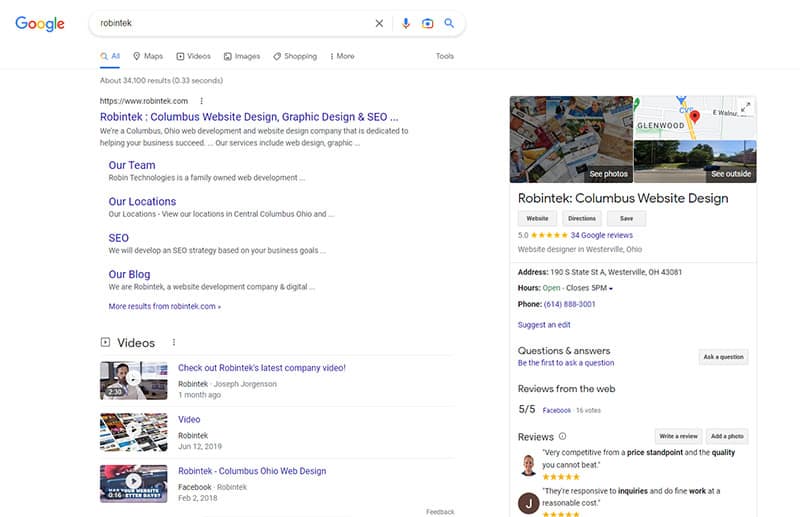Open the three-dot menu beside robintek.com URL
The image size is (800, 517).
201,101
